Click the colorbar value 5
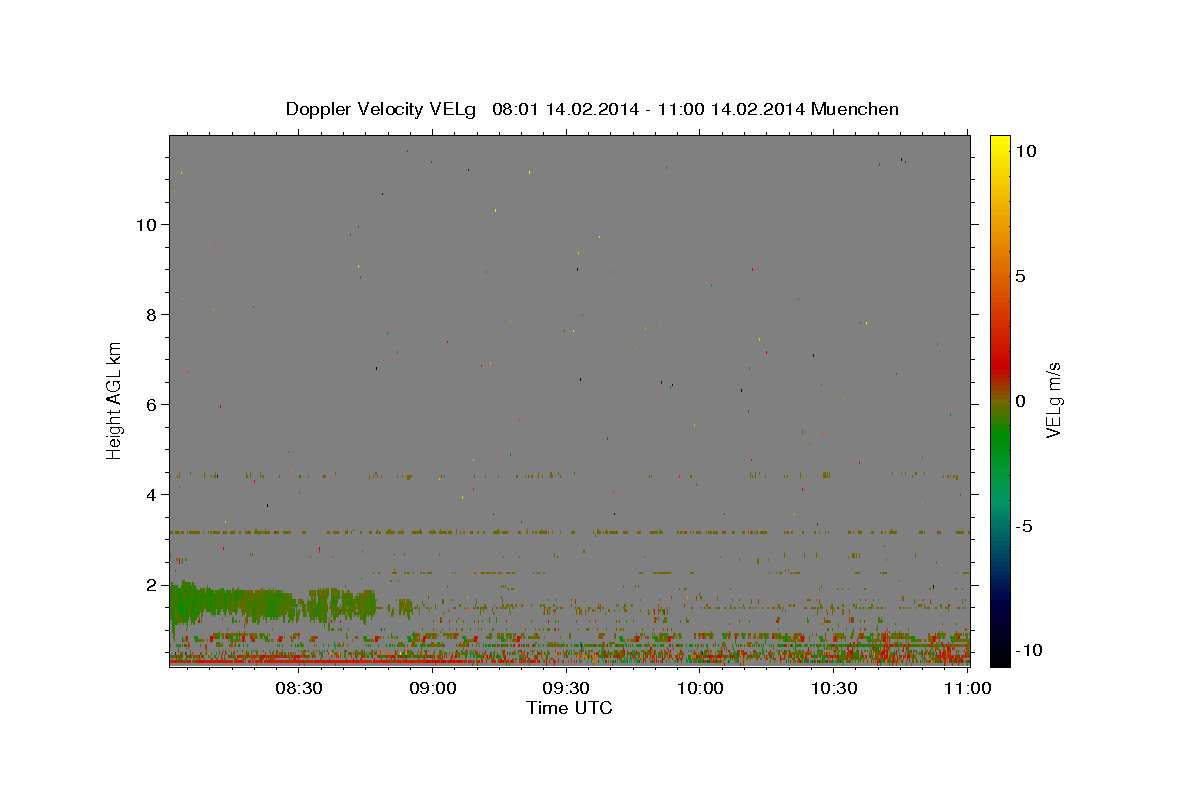1200x800 pixels. [1020, 275]
